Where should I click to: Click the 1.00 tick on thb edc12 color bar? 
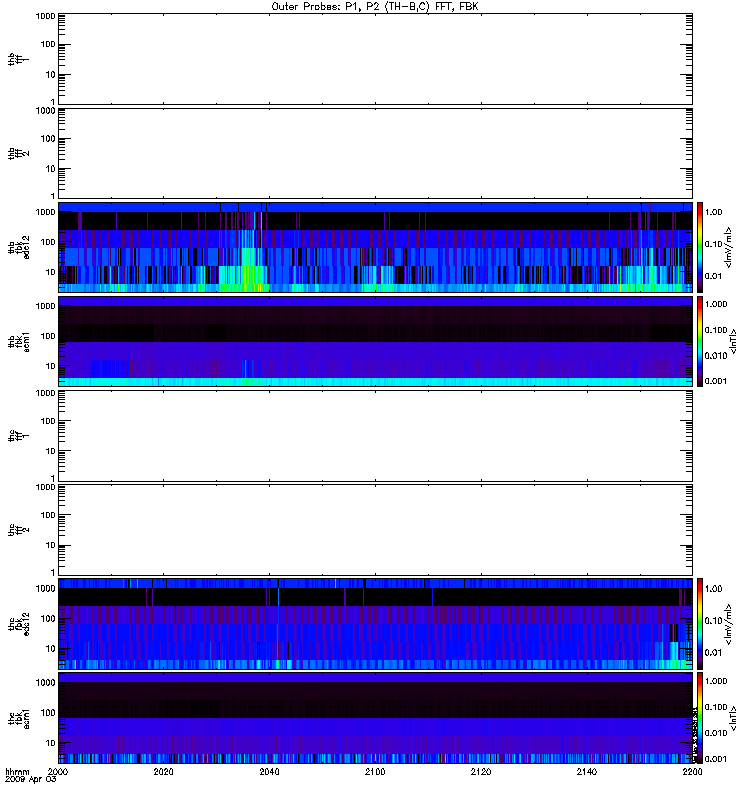[713, 212]
